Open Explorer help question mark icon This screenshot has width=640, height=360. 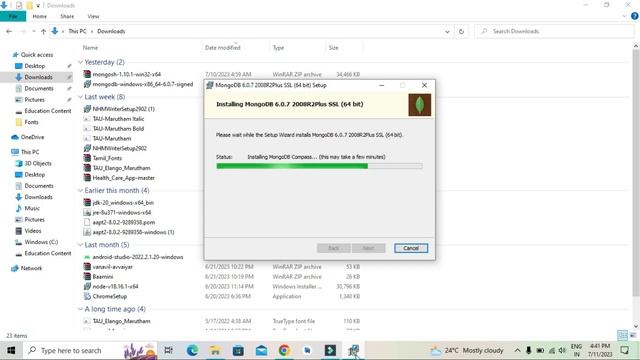(x=635, y=16)
